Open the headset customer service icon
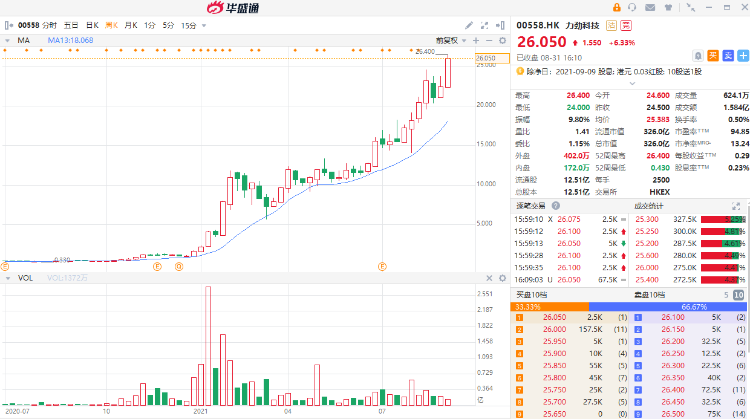This screenshot has width=750, height=419. pyautogui.click(x=634, y=8)
